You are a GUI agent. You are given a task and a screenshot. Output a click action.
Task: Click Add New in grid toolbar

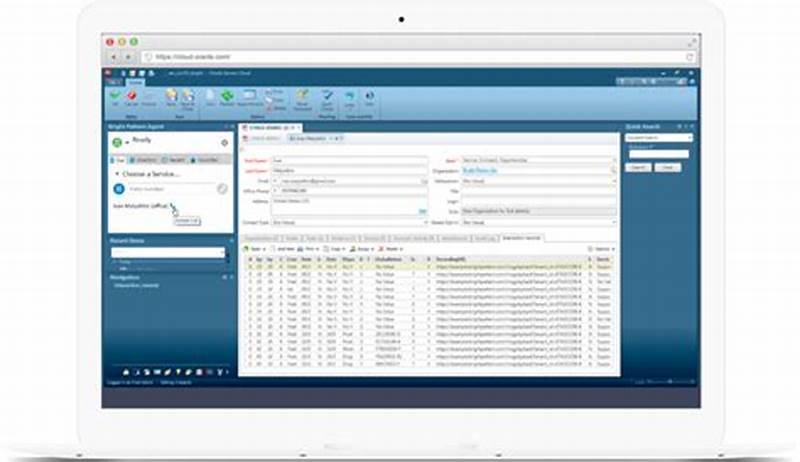282,249
